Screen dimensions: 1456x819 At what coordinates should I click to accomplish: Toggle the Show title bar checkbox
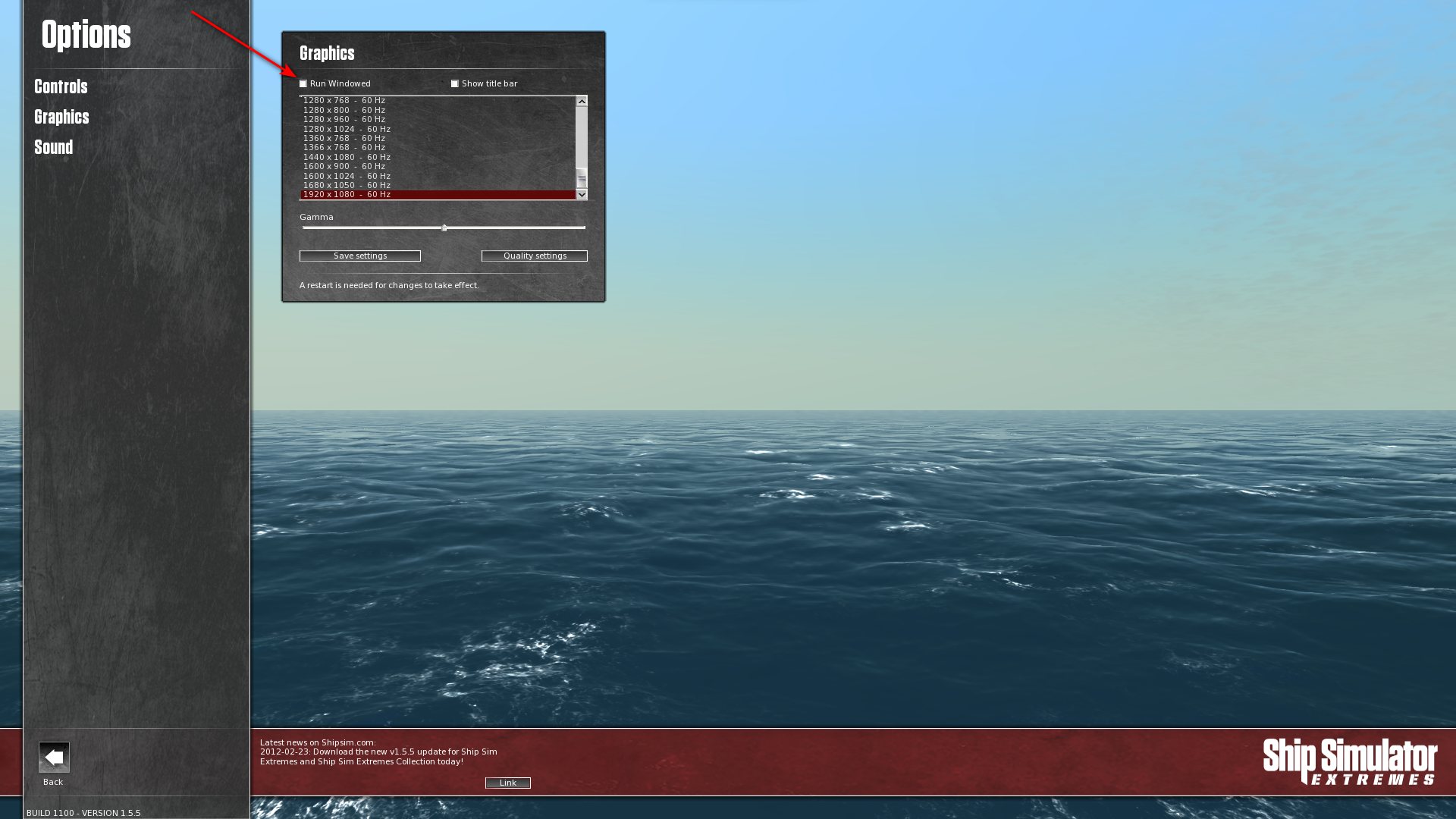tap(455, 84)
